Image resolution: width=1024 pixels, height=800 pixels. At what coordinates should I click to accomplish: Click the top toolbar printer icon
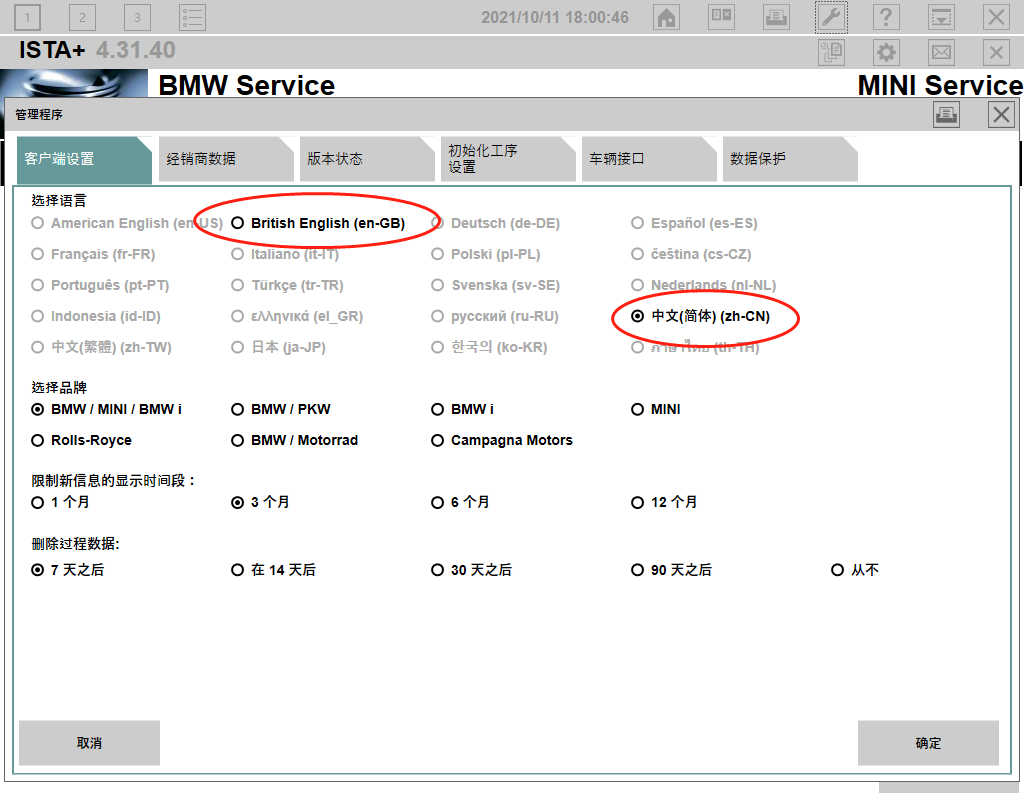click(776, 17)
